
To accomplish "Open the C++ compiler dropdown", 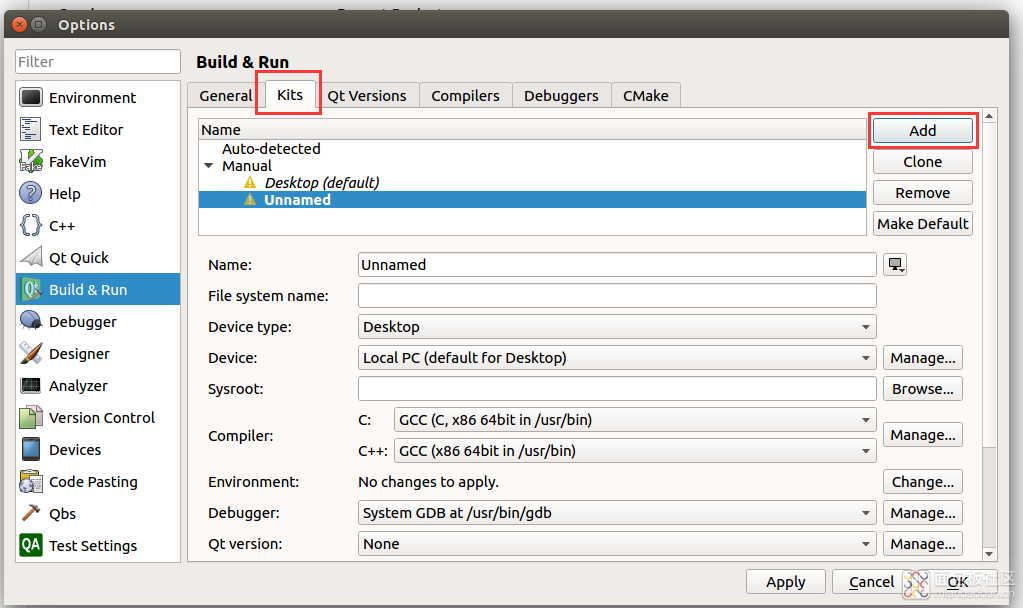I will (x=635, y=451).
